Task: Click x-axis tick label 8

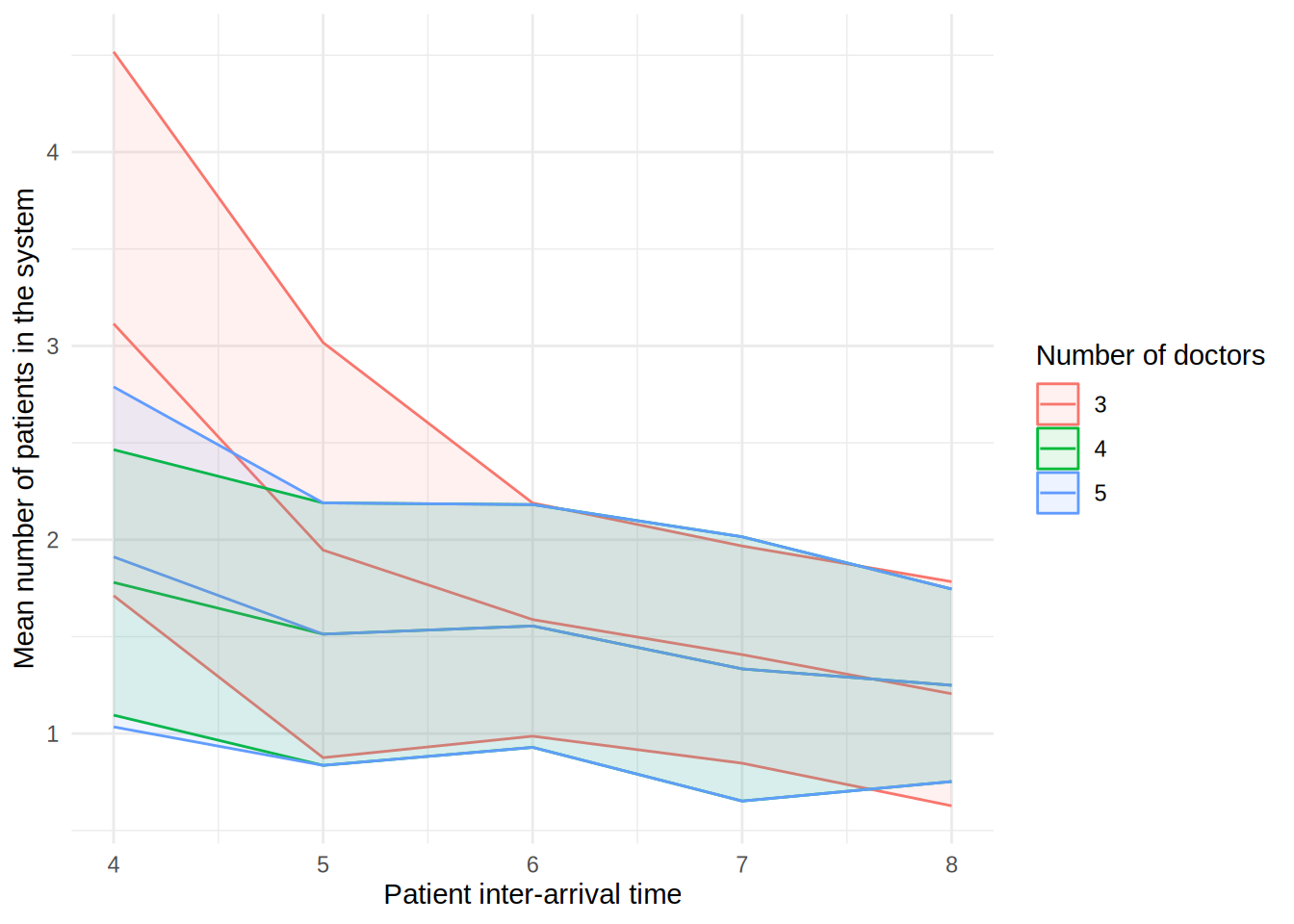Action: coord(951,865)
